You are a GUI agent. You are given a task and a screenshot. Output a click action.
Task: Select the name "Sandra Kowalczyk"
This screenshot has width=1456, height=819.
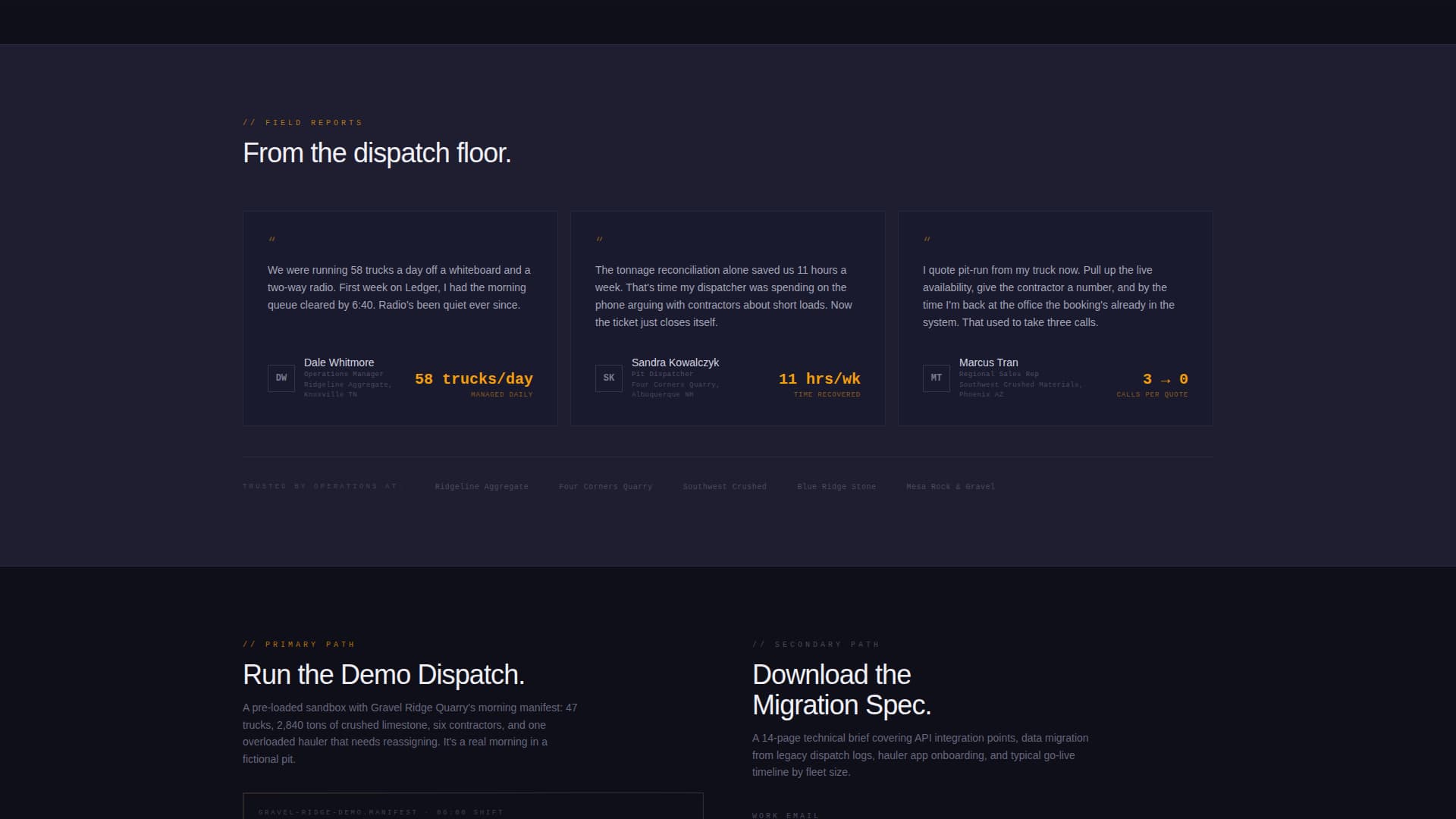point(675,362)
